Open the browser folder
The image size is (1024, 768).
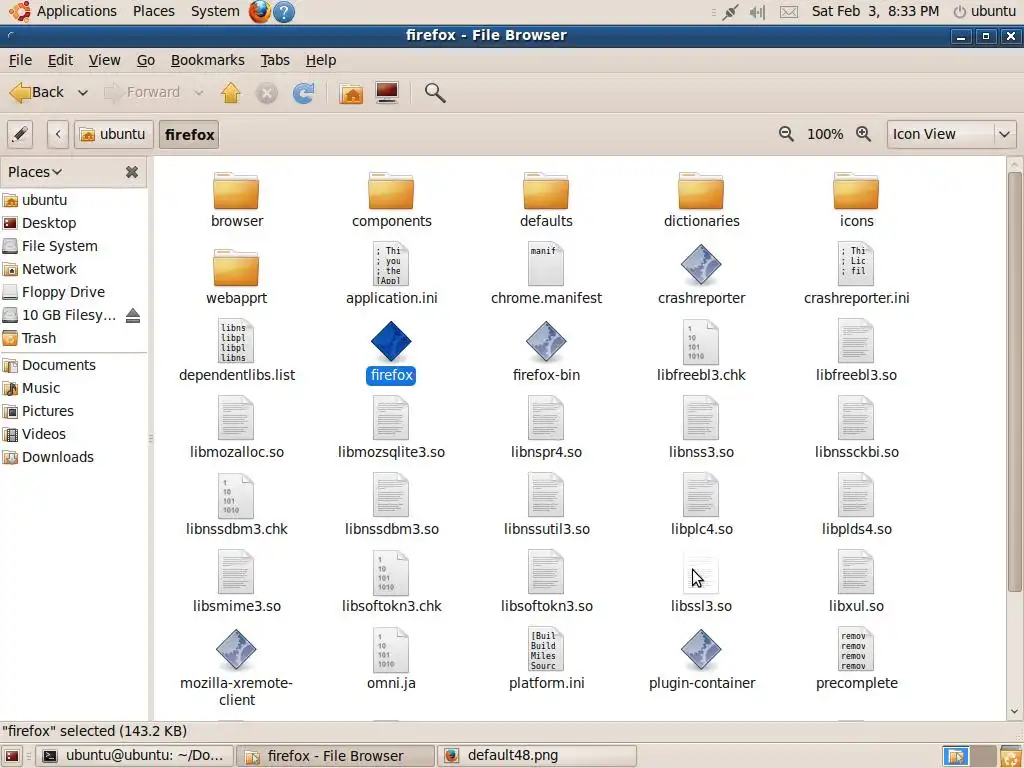tap(236, 200)
